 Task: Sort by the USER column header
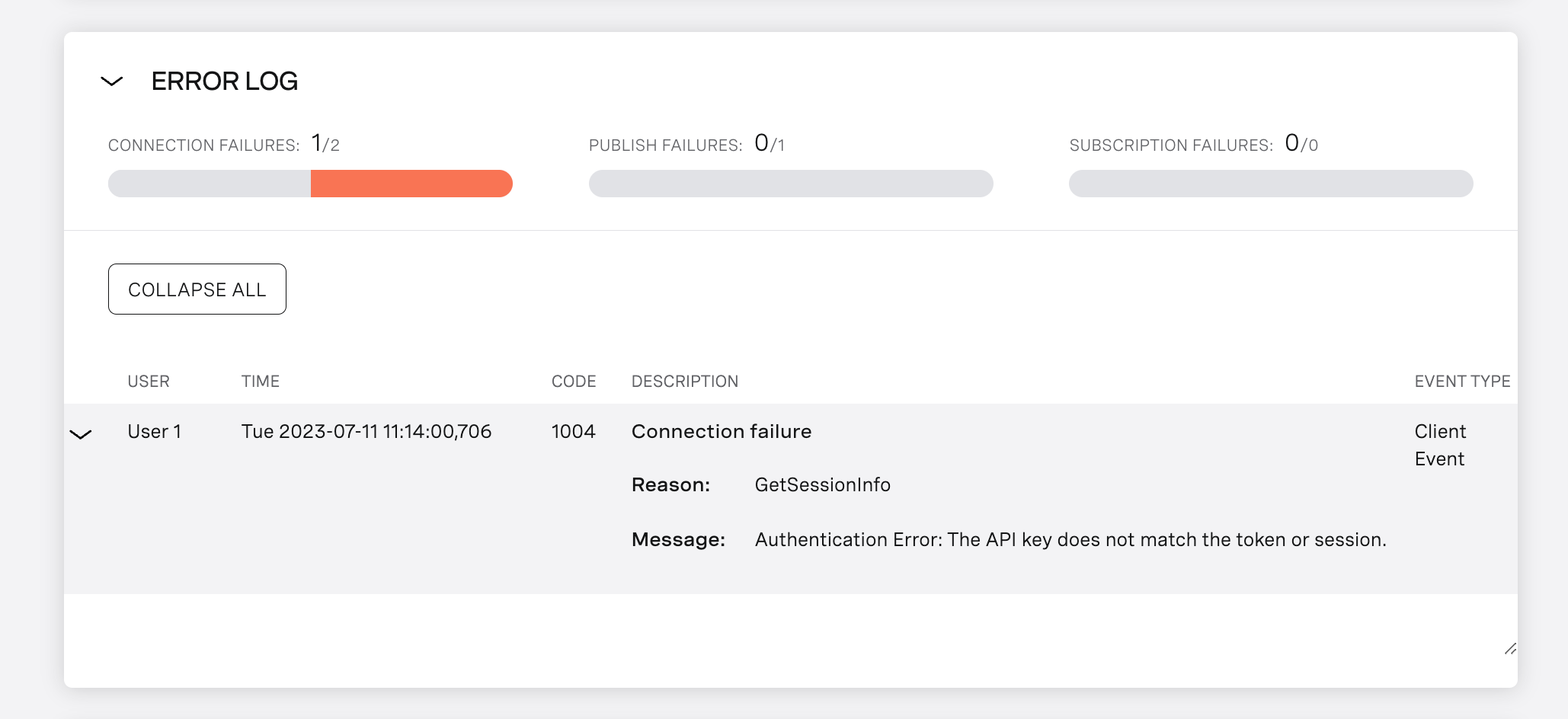coord(149,381)
